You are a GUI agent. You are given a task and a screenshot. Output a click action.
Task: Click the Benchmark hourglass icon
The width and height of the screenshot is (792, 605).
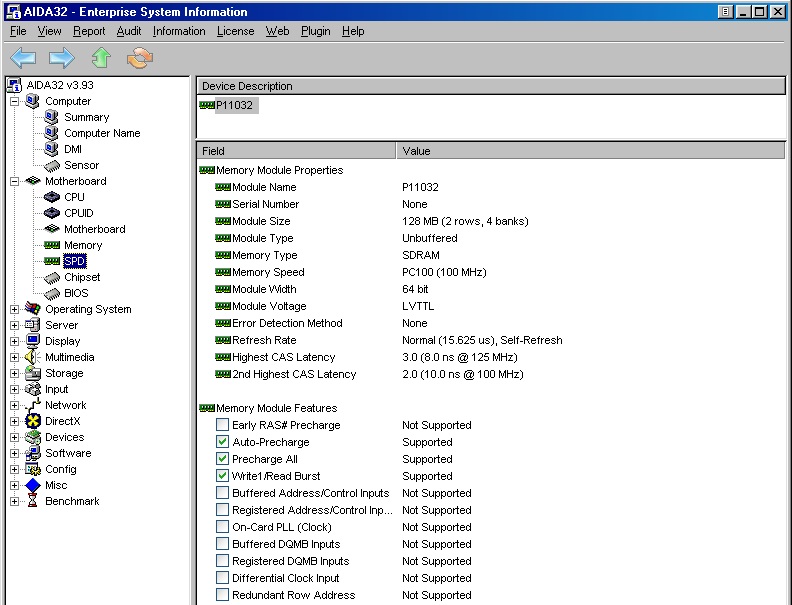[x=33, y=501]
